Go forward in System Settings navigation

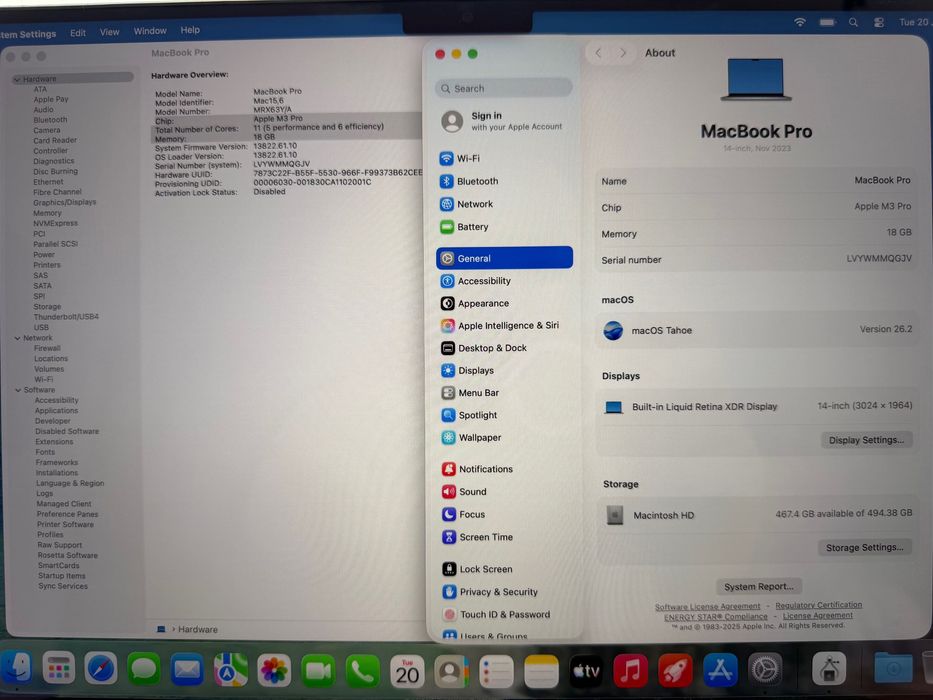click(622, 53)
